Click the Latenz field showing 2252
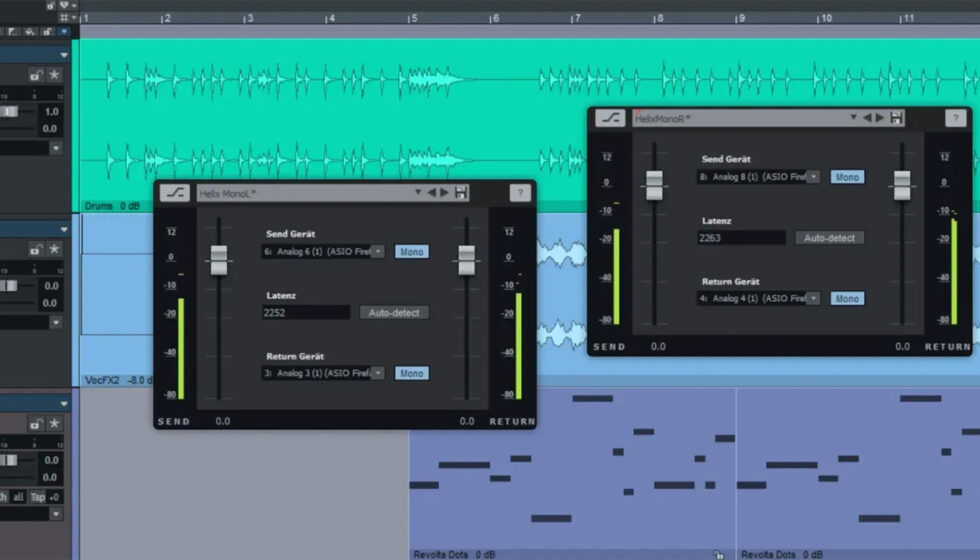This screenshot has width=980, height=560. tap(305, 313)
